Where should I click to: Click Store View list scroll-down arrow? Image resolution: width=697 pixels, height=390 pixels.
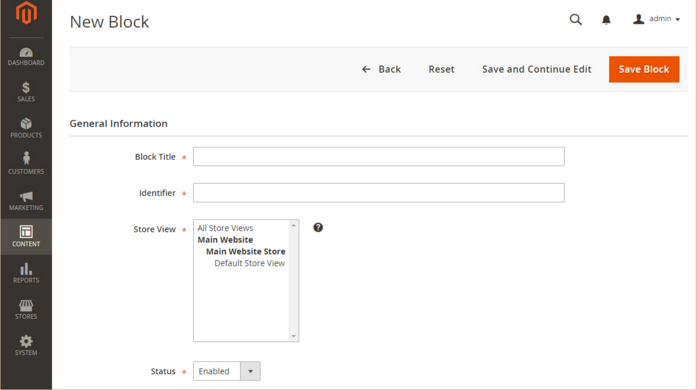point(293,336)
